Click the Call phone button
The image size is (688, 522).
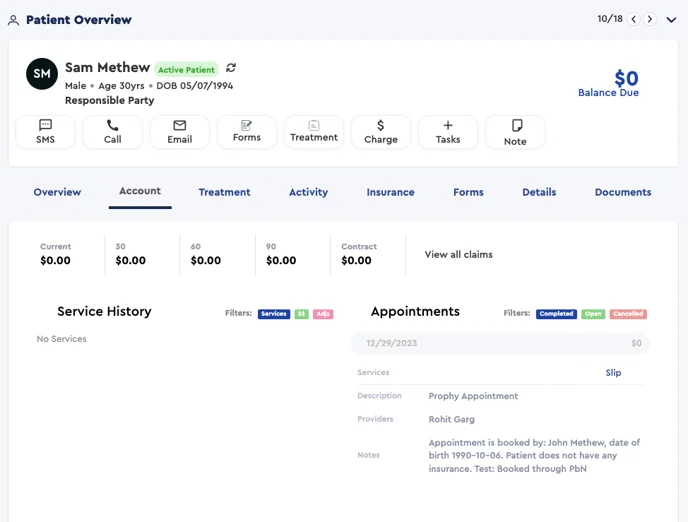(x=112, y=132)
